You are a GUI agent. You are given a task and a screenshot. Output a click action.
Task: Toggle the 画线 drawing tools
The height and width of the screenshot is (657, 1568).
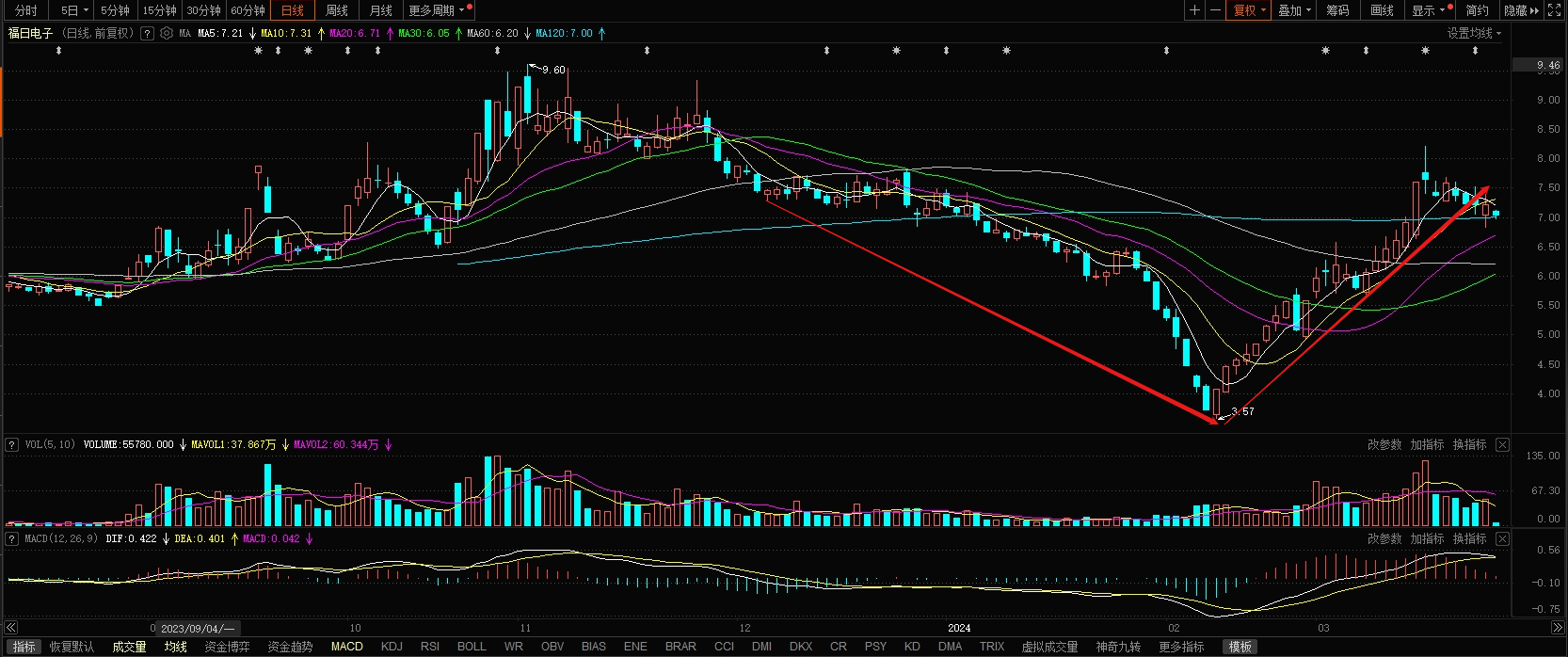(1382, 10)
